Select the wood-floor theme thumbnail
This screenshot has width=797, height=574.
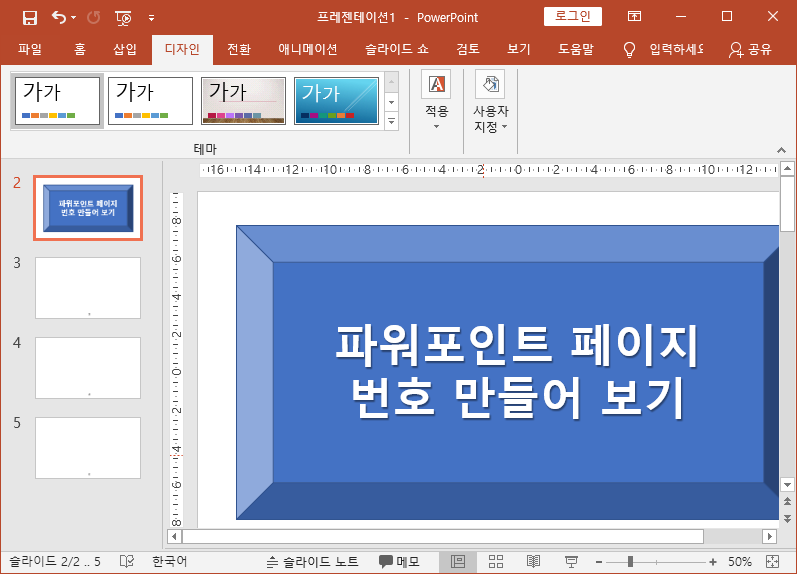[x=243, y=101]
